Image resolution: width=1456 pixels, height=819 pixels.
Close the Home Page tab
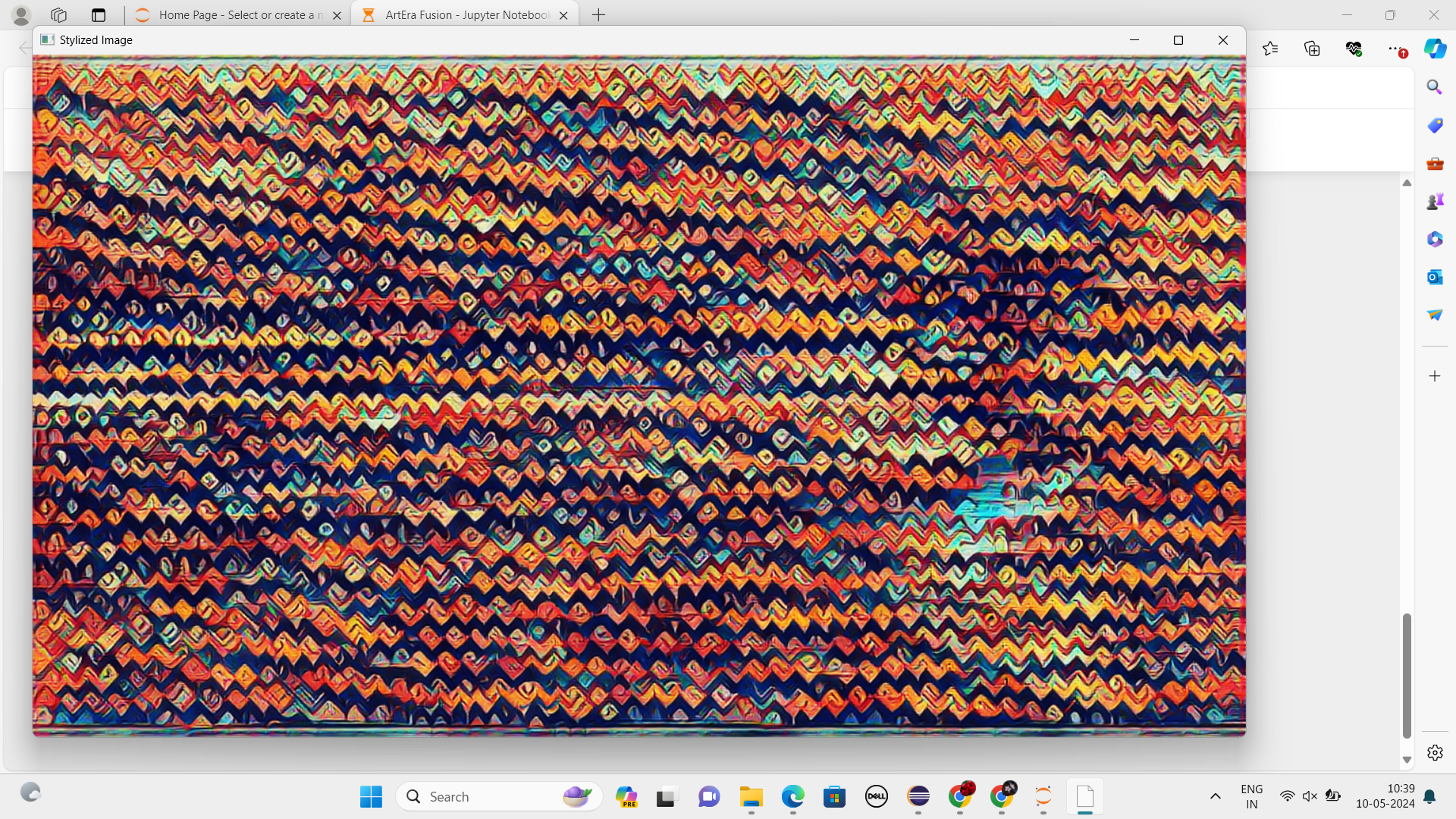point(337,15)
